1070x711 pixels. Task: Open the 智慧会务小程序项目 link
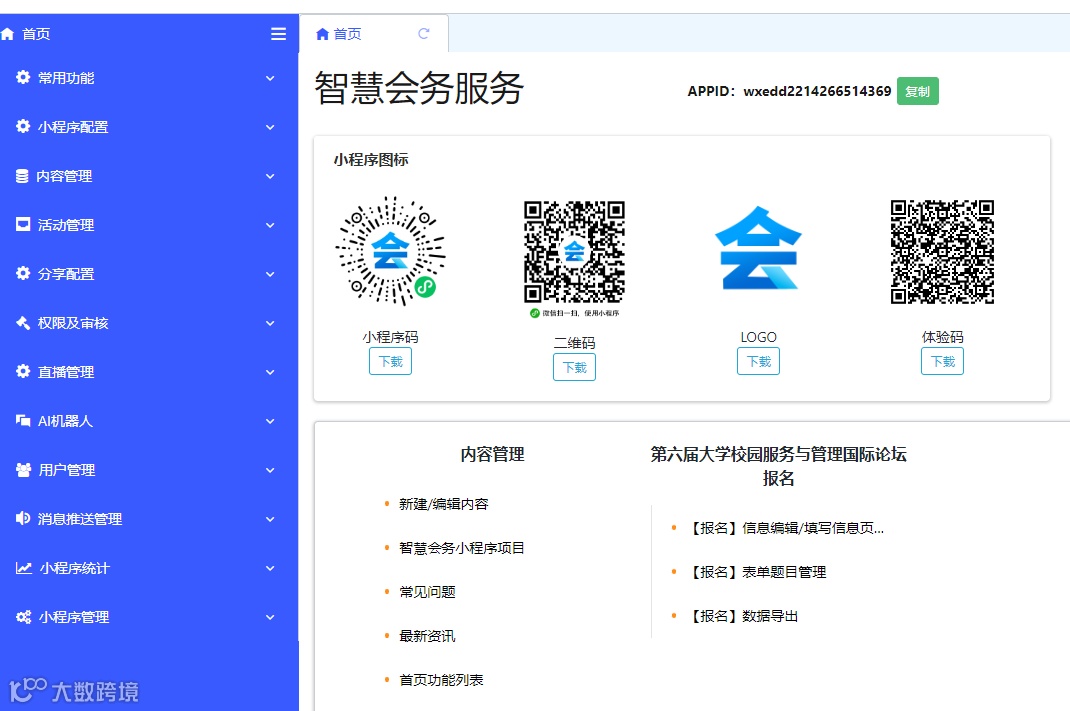tap(462, 547)
